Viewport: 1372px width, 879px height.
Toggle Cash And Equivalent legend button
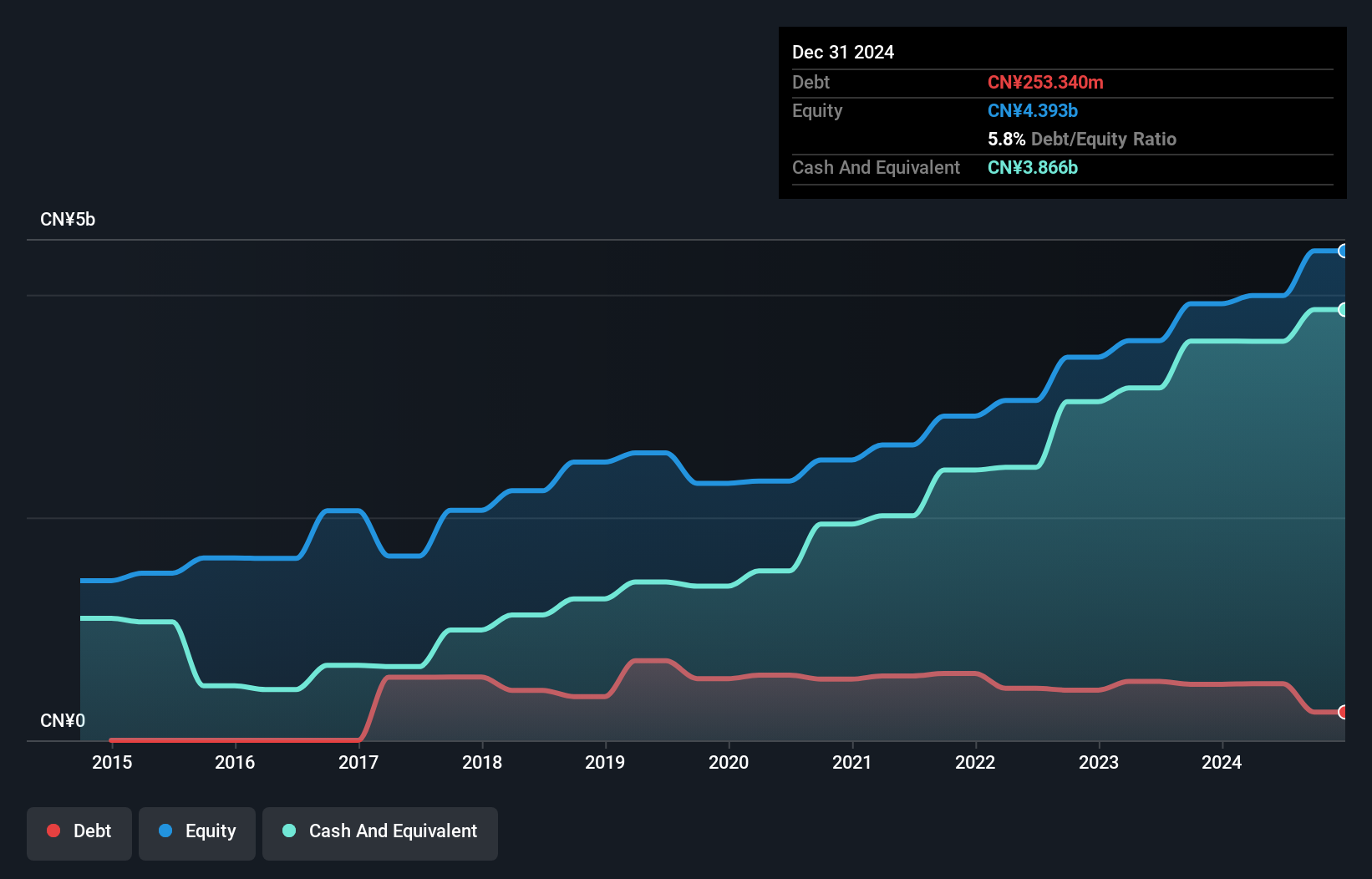(x=380, y=833)
